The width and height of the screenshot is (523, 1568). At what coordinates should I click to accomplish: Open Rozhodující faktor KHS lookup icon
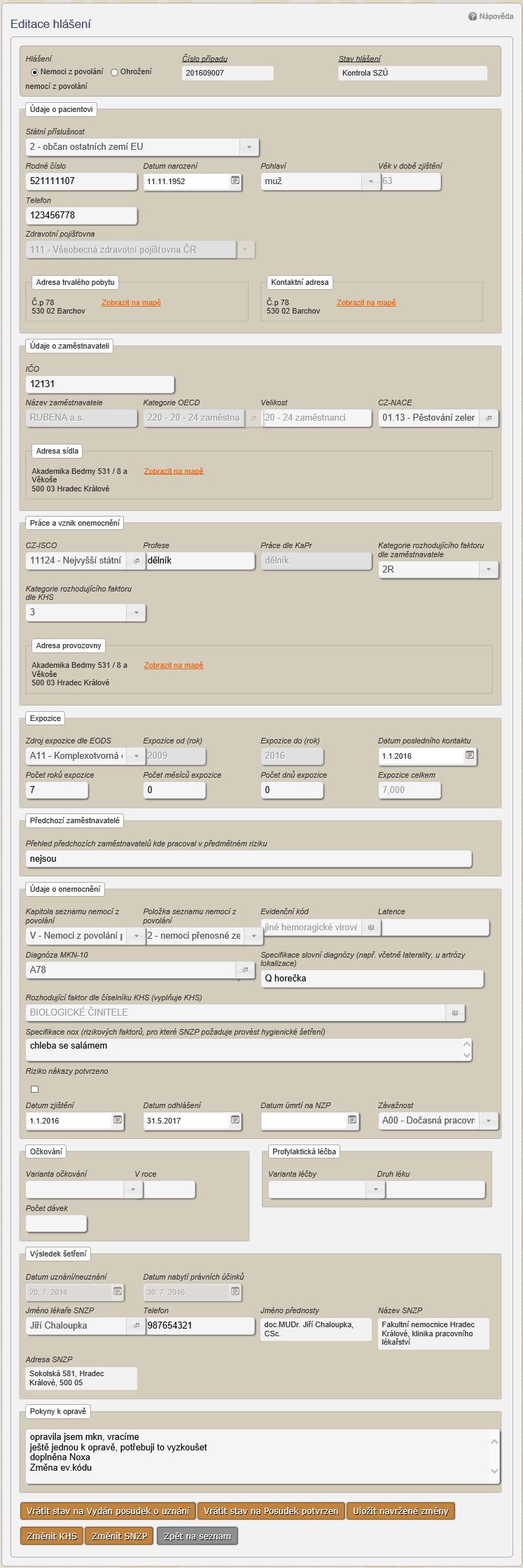(455, 1012)
